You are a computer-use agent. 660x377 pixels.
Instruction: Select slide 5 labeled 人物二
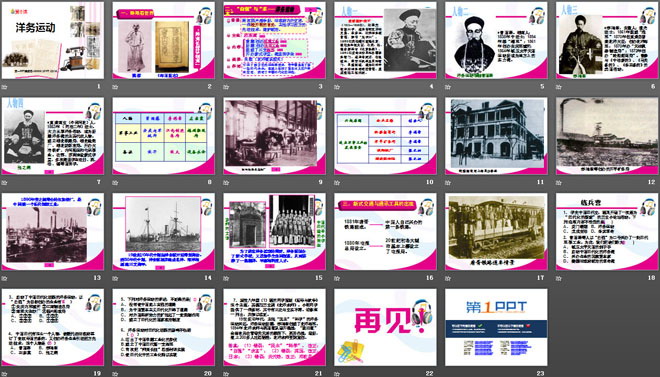(496, 40)
